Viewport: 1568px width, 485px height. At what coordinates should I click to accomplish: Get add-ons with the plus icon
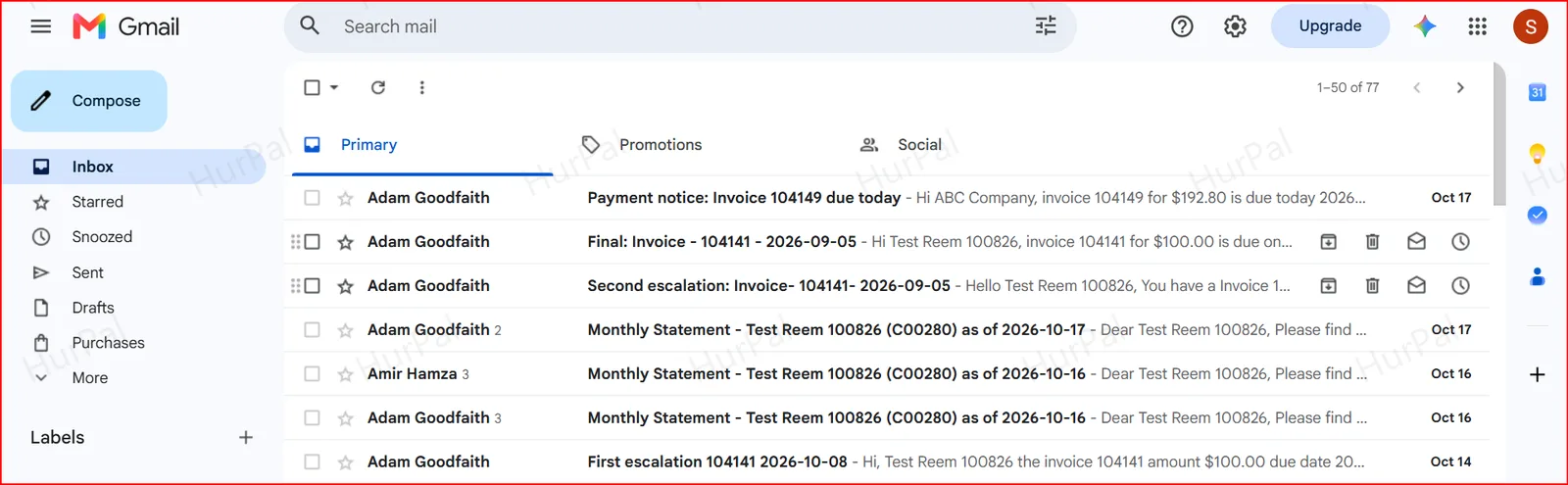[1537, 374]
